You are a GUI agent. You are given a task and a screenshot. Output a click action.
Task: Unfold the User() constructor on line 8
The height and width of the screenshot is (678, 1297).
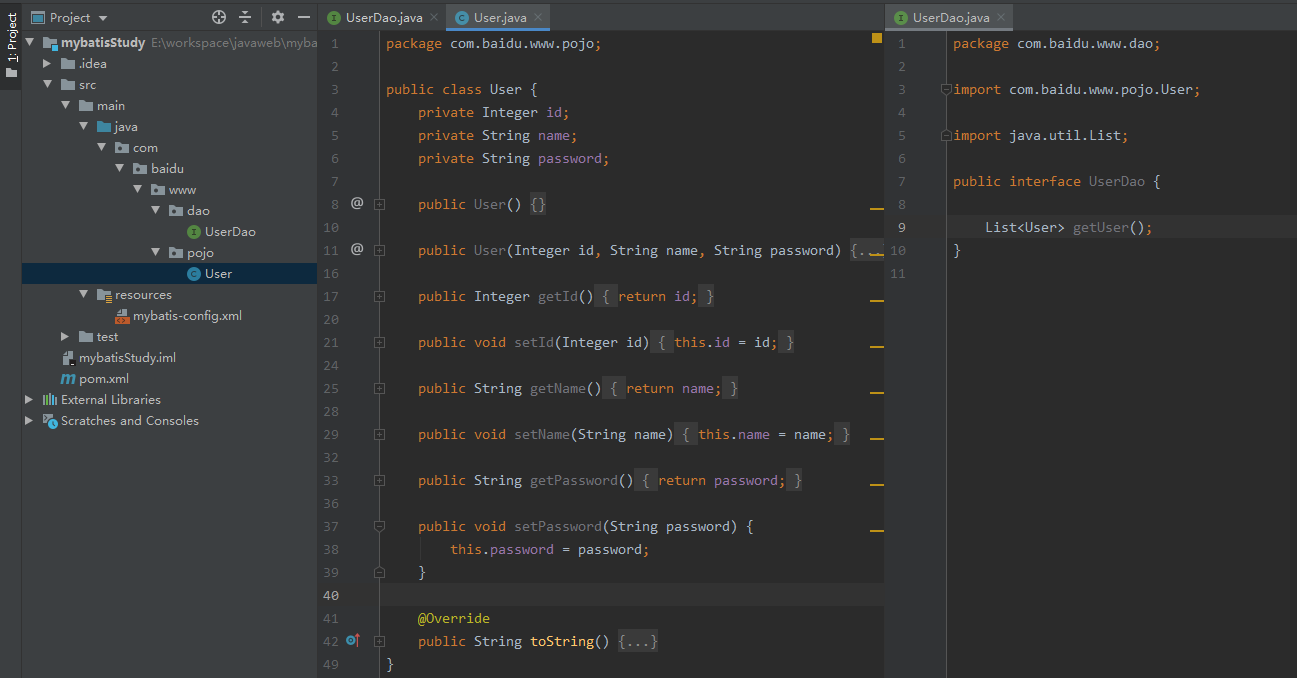point(380,204)
